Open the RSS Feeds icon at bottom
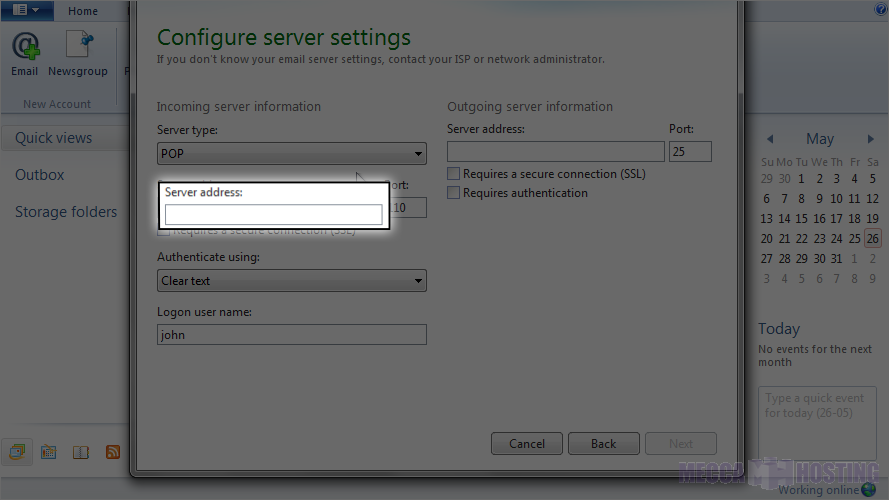 (x=113, y=452)
